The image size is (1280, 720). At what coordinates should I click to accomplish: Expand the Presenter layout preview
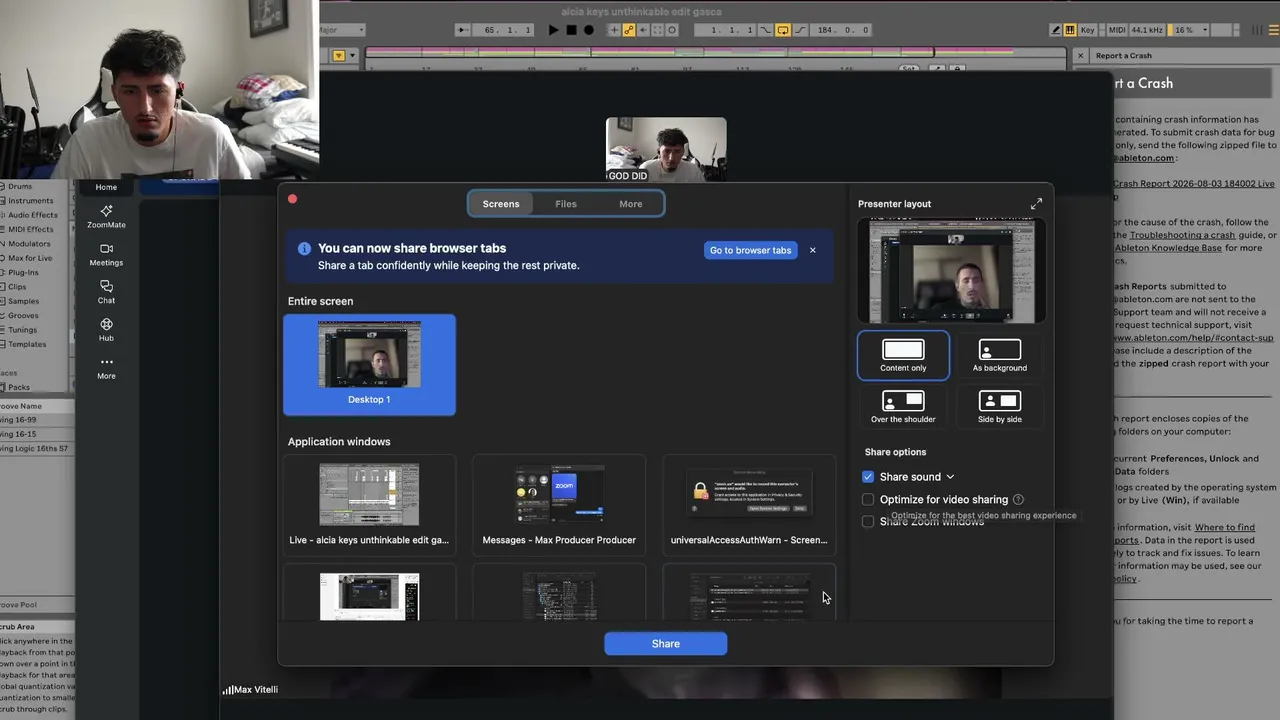click(x=1036, y=204)
